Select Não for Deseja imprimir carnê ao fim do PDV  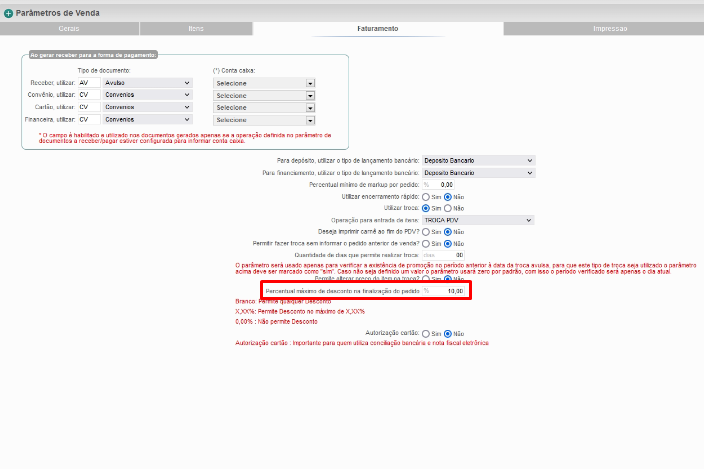point(448,232)
